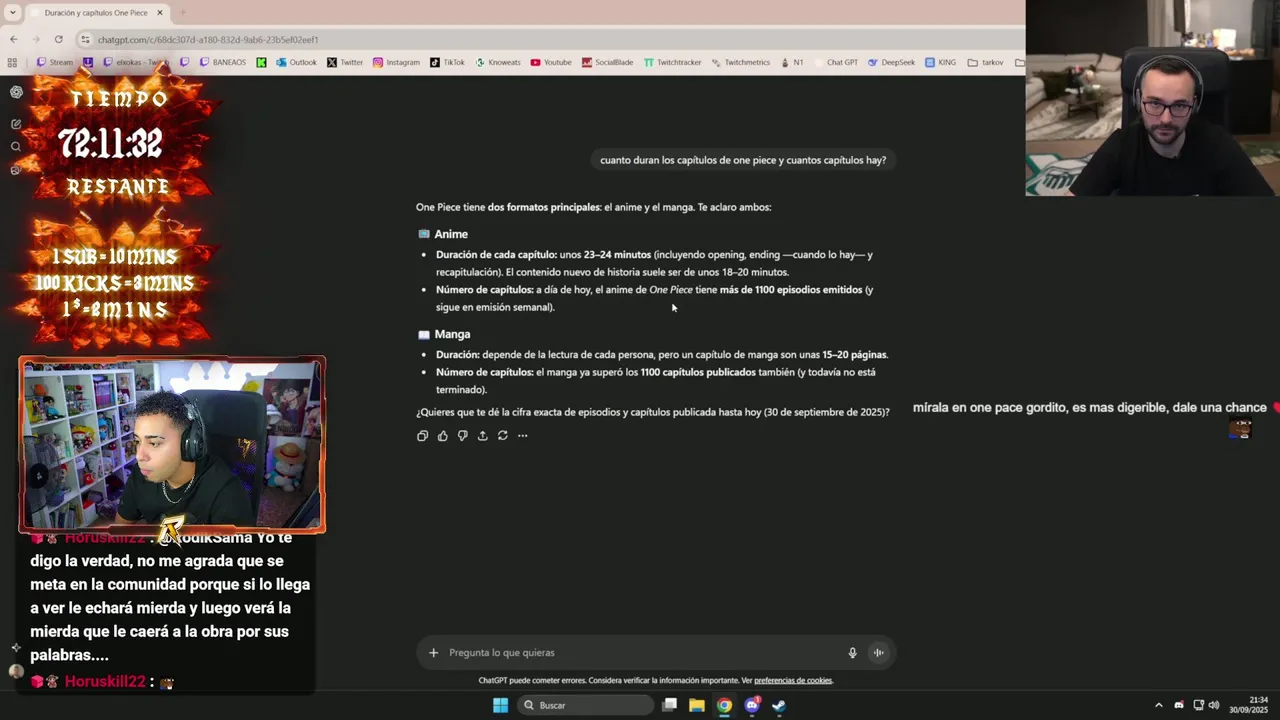Regenerate the ChatGPT response

(x=502, y=436)
